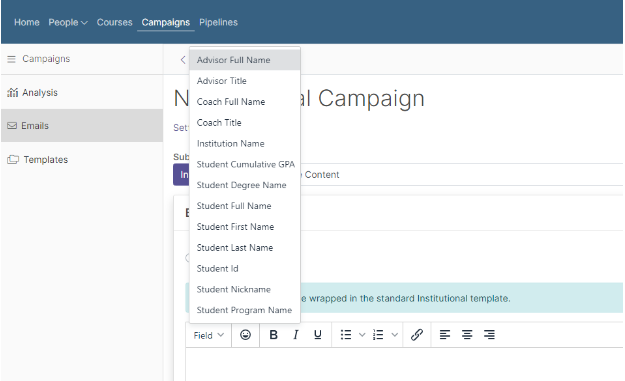Viewport: 625px width, 381px height.
Task: Toggle underline formatting
Action: [318, 335]
